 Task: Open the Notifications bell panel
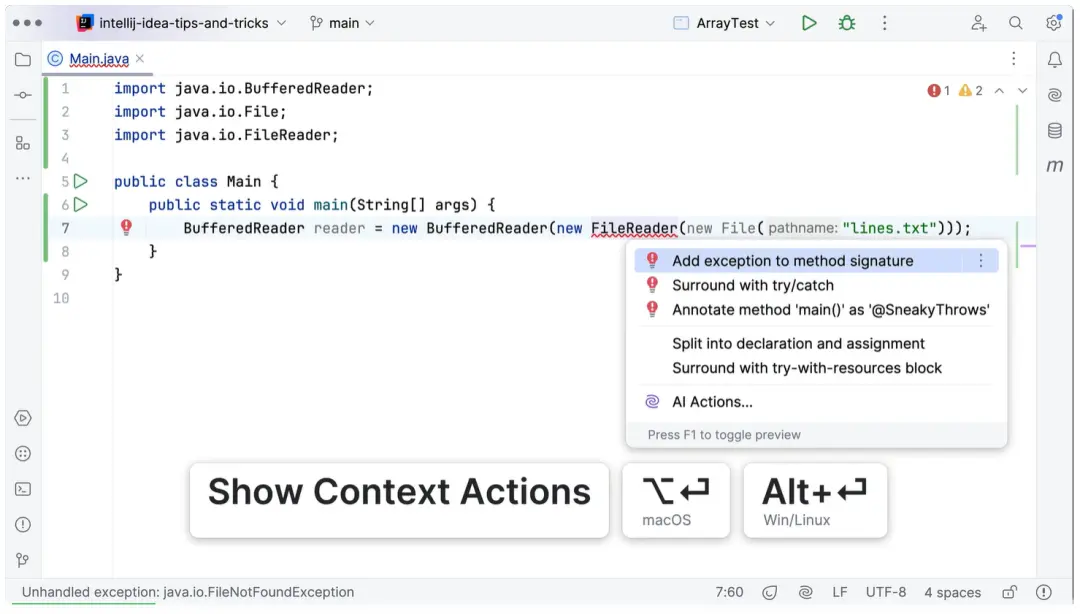click(1054, 60)
